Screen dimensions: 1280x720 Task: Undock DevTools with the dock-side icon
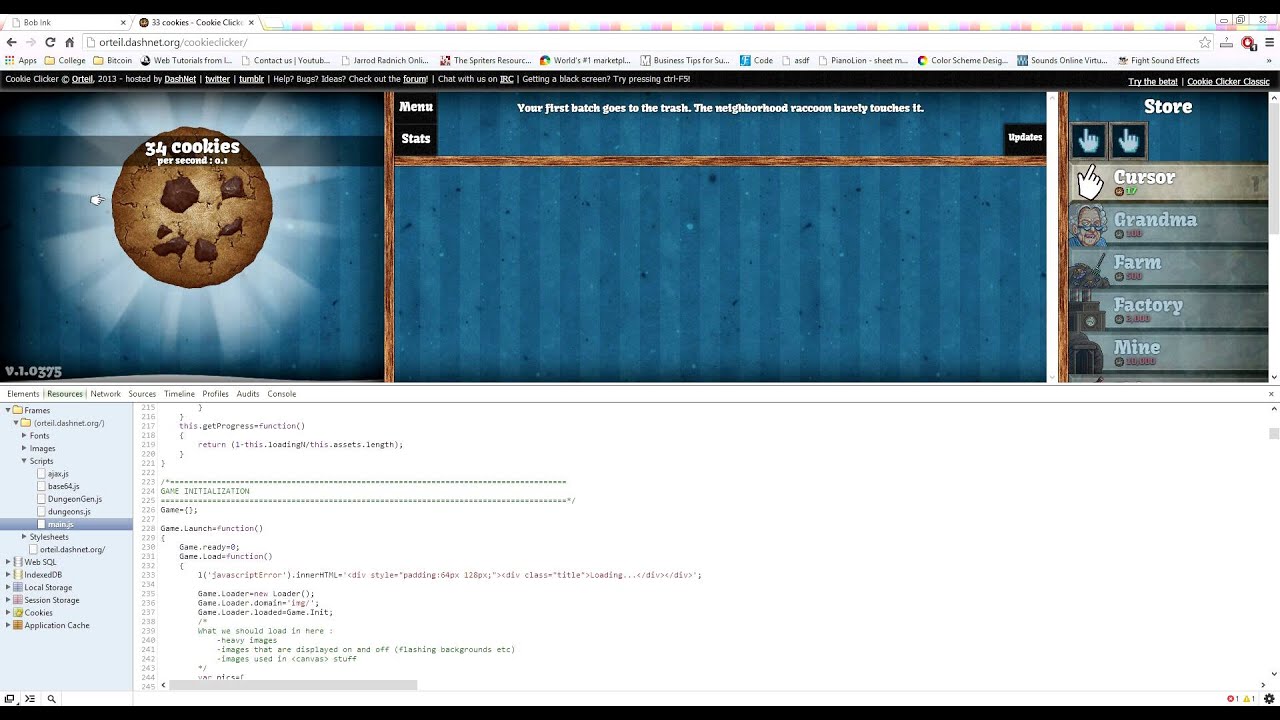(x=9, y=699)
